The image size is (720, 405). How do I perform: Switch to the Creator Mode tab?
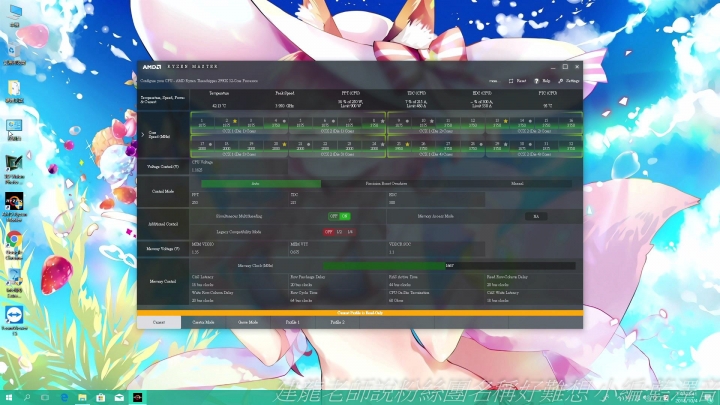tap(203, 322)
